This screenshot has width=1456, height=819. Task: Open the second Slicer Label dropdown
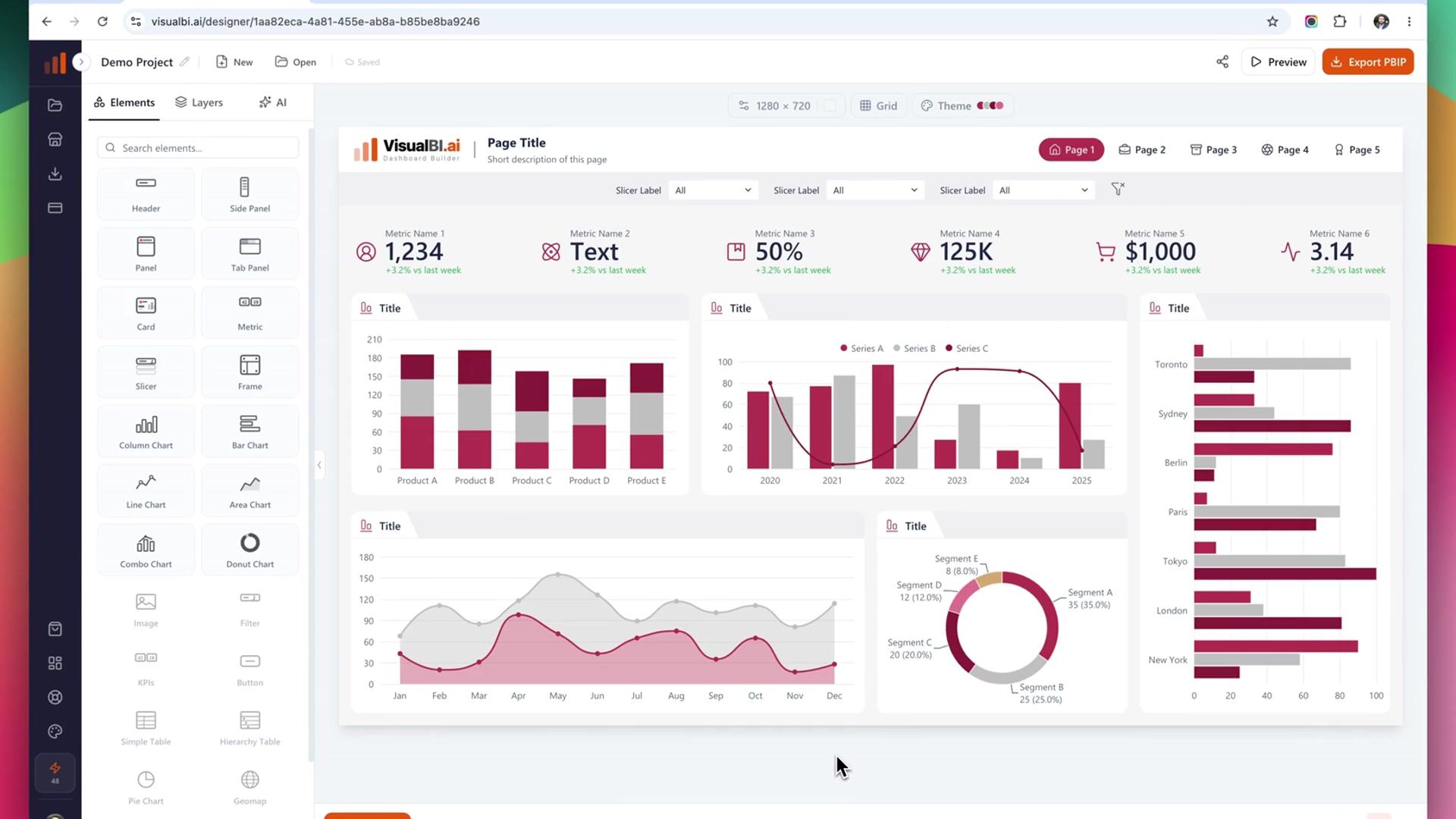pyautogui.click(x=875, y=190)
